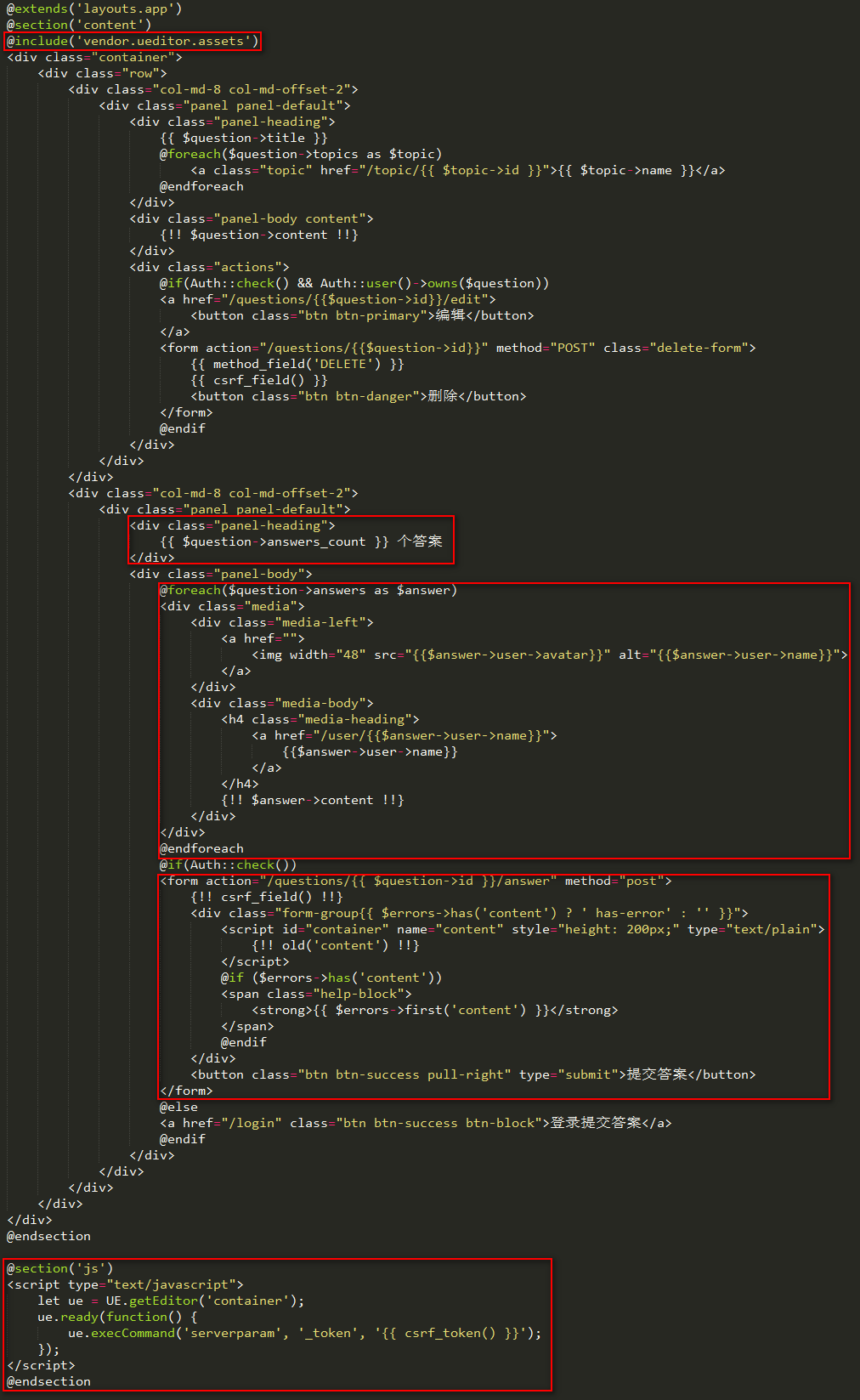The image size is (860, 1400).
Task: Click the line "@extends('layouts.app')"
Action: [x=94, y=9]
